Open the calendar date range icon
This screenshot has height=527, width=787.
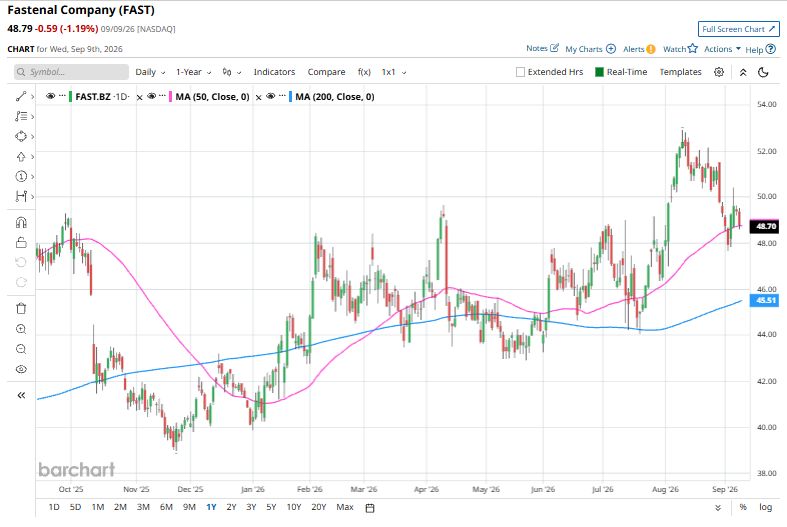[370, 508]
